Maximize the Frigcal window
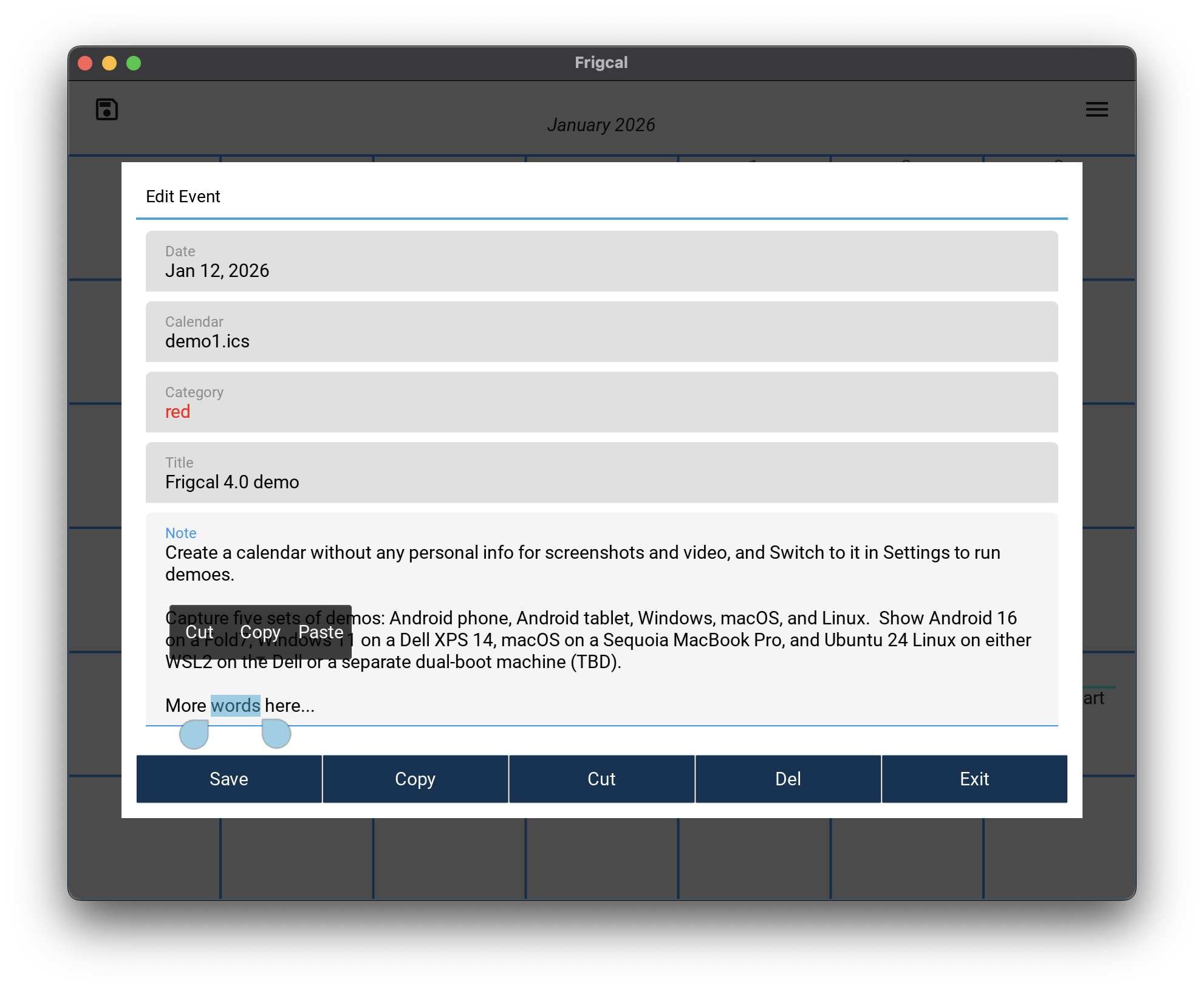1204x990 pixels. click(x=134, y=63)
